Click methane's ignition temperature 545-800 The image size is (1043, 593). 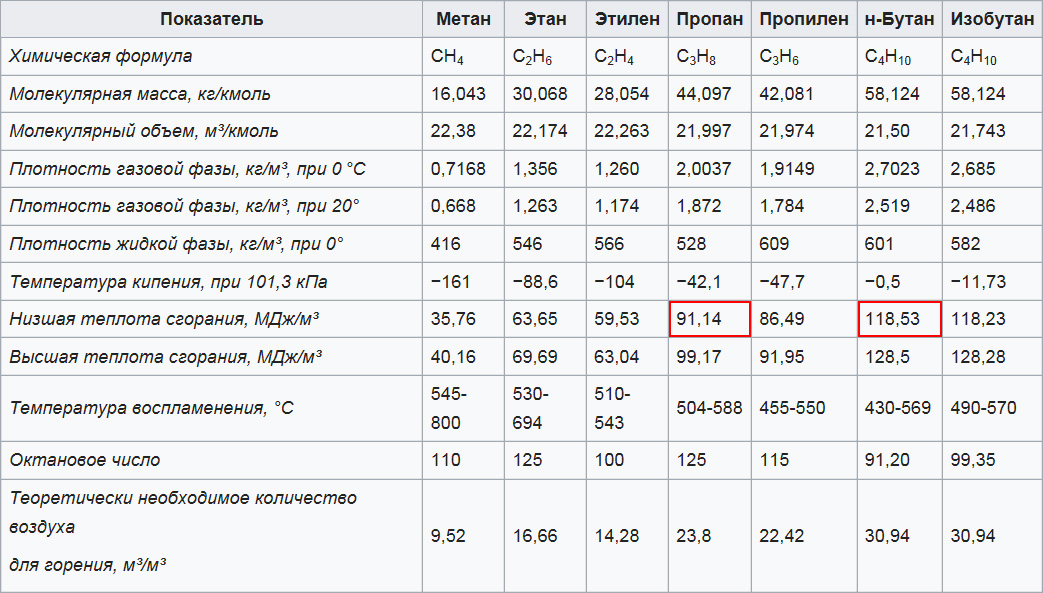click(446, 408)
